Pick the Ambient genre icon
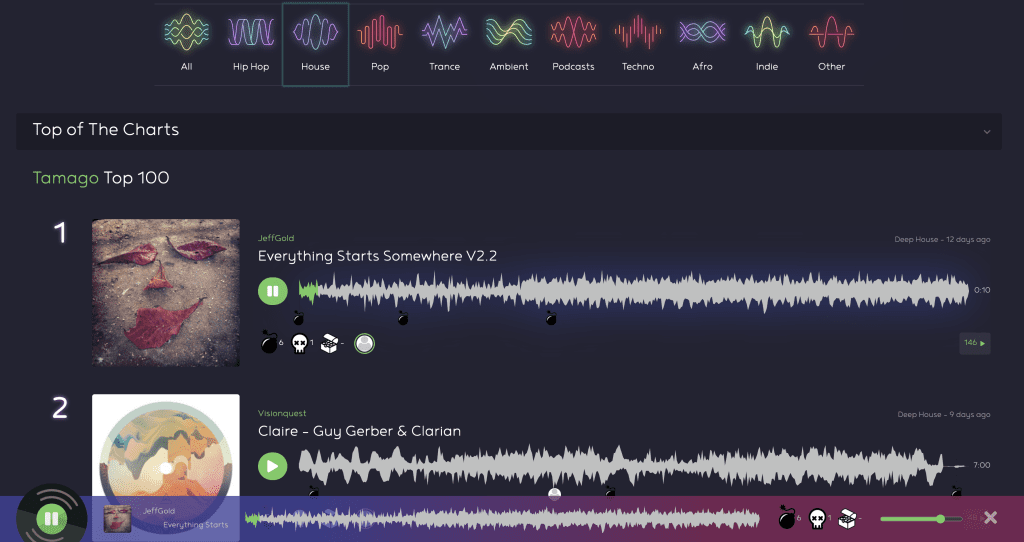 pos(509,33)
